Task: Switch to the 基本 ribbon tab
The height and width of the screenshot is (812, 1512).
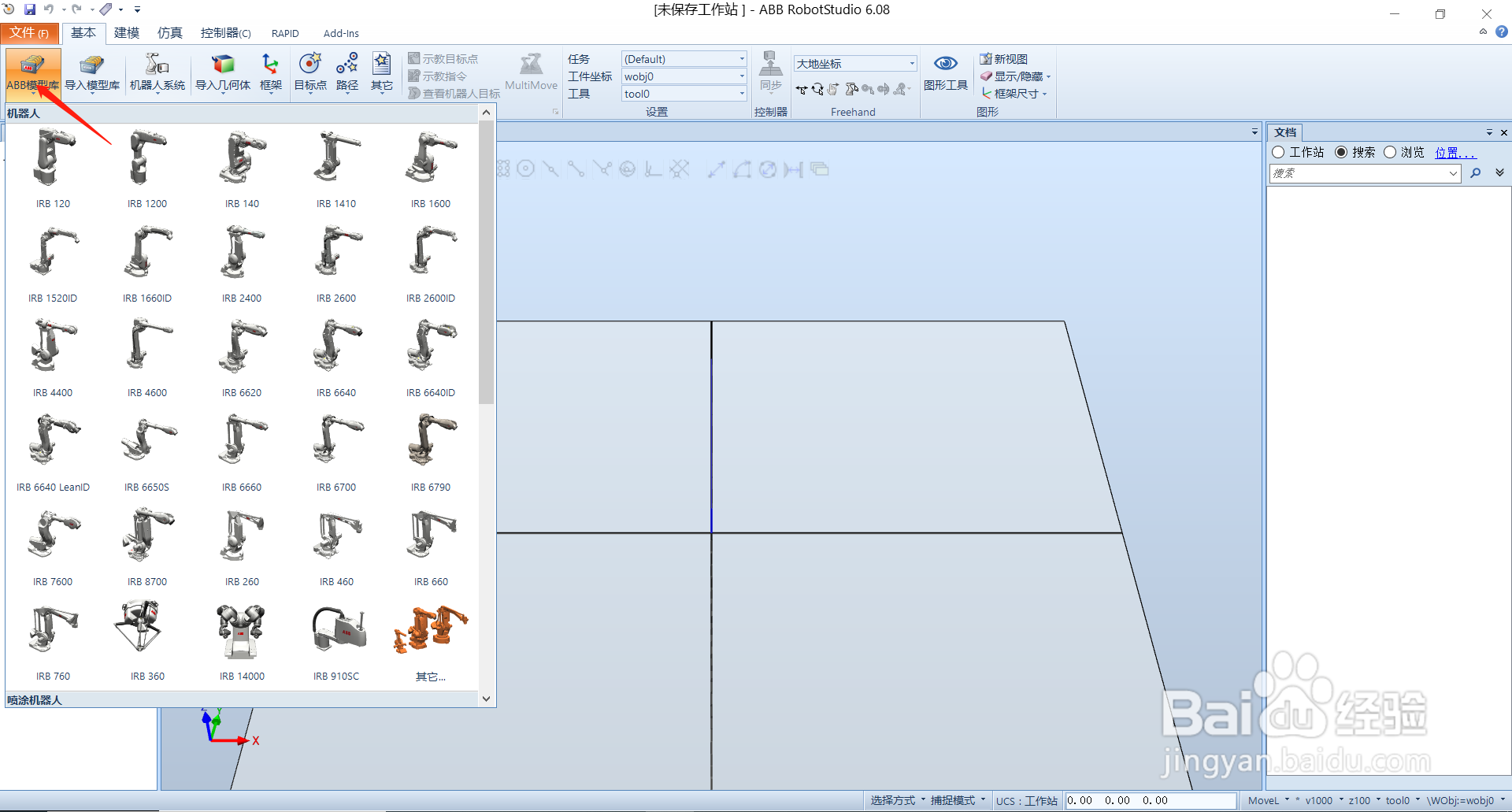Action: coord(83,33)
